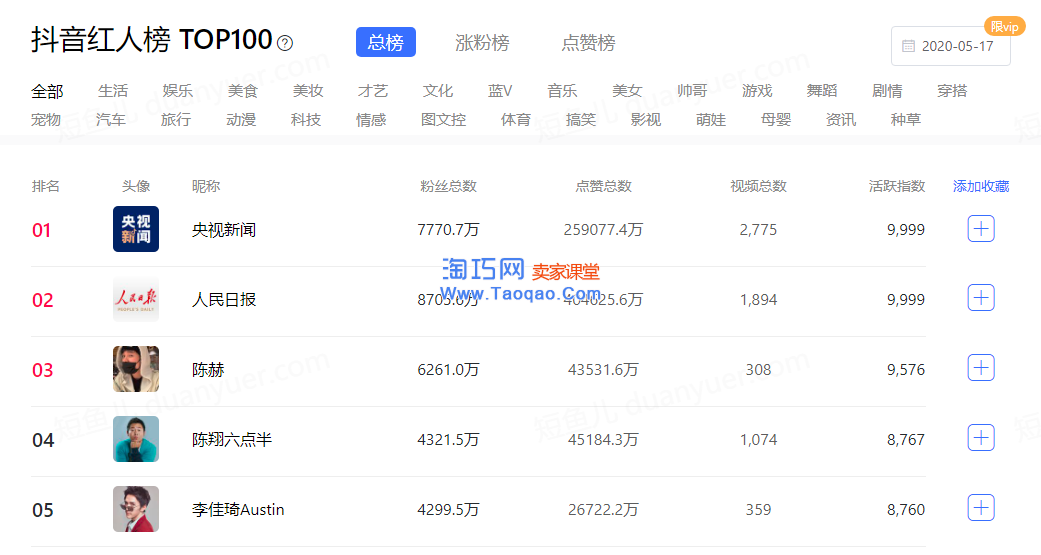Click the 活跃指数 column header
1041x555 pixels.
click(897, 187)
